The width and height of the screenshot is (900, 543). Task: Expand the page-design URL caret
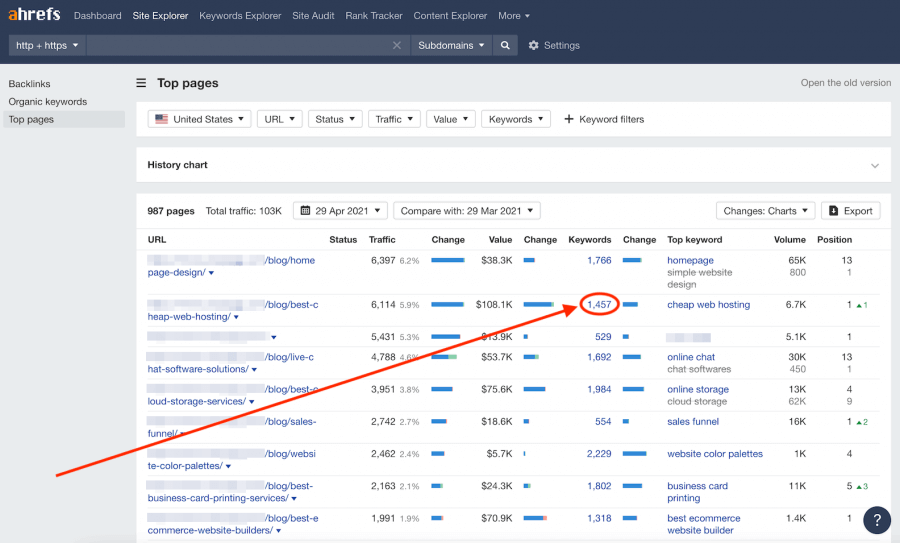[211, 273]
